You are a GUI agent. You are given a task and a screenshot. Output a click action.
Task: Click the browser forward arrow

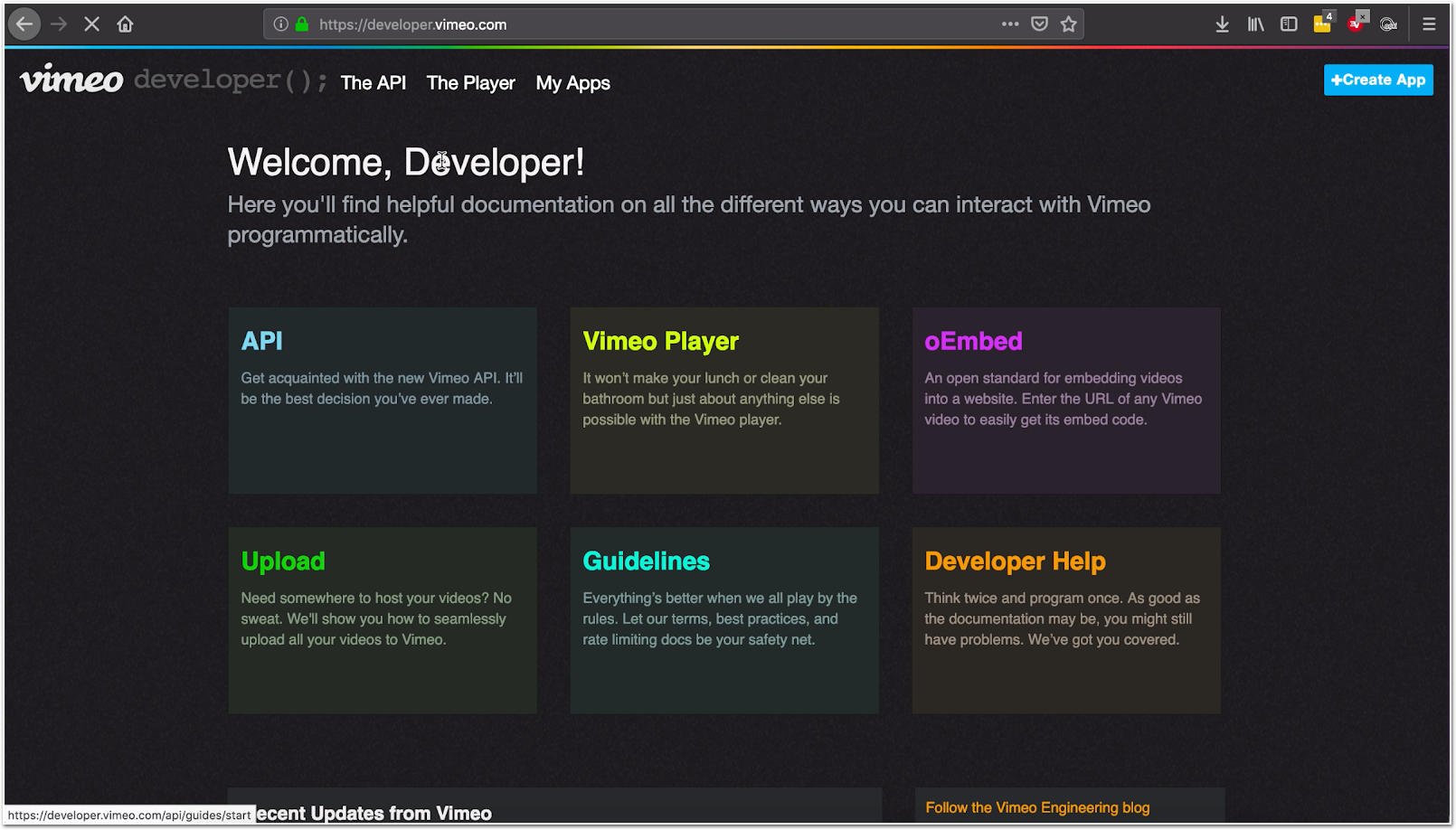pyautogui.click(x=59, y=24)
